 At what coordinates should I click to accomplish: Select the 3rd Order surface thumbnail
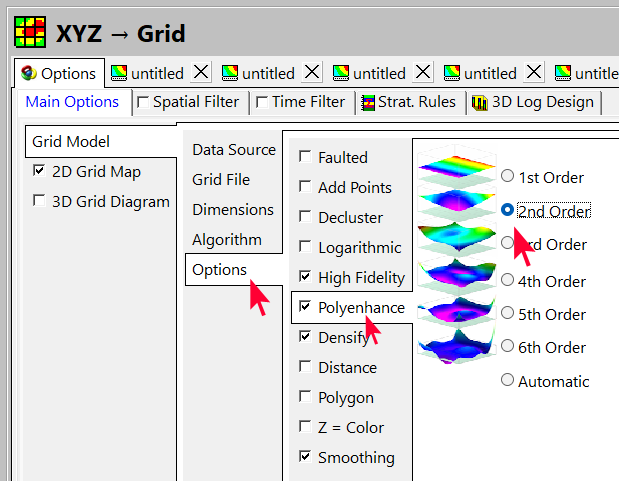click(x=455, y=236)
